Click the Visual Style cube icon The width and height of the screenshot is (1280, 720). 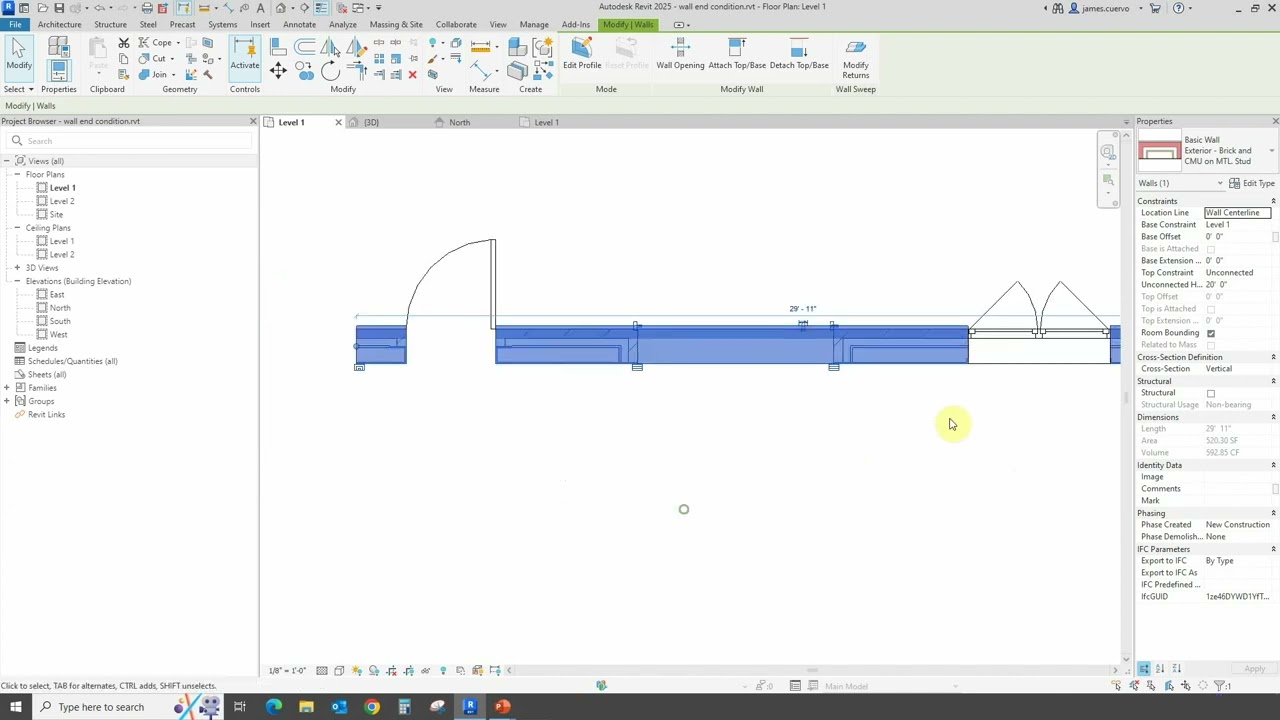[x=339, y=671]
